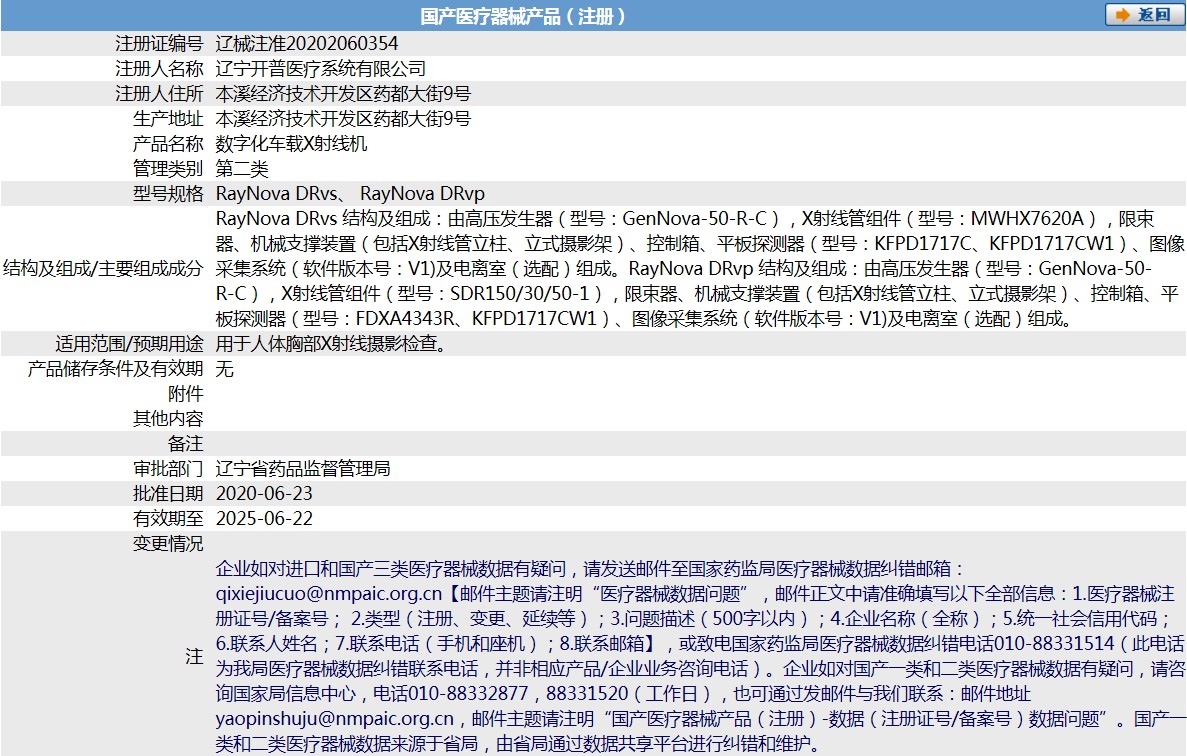
Task: Click the label 有效期至
Action: (168, 518)
